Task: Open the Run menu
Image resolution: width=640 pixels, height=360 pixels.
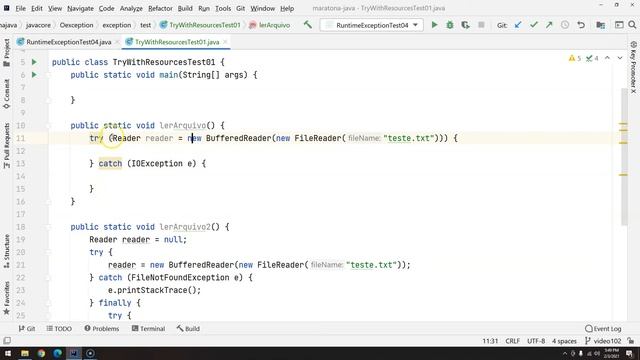Action: point(204,8)
